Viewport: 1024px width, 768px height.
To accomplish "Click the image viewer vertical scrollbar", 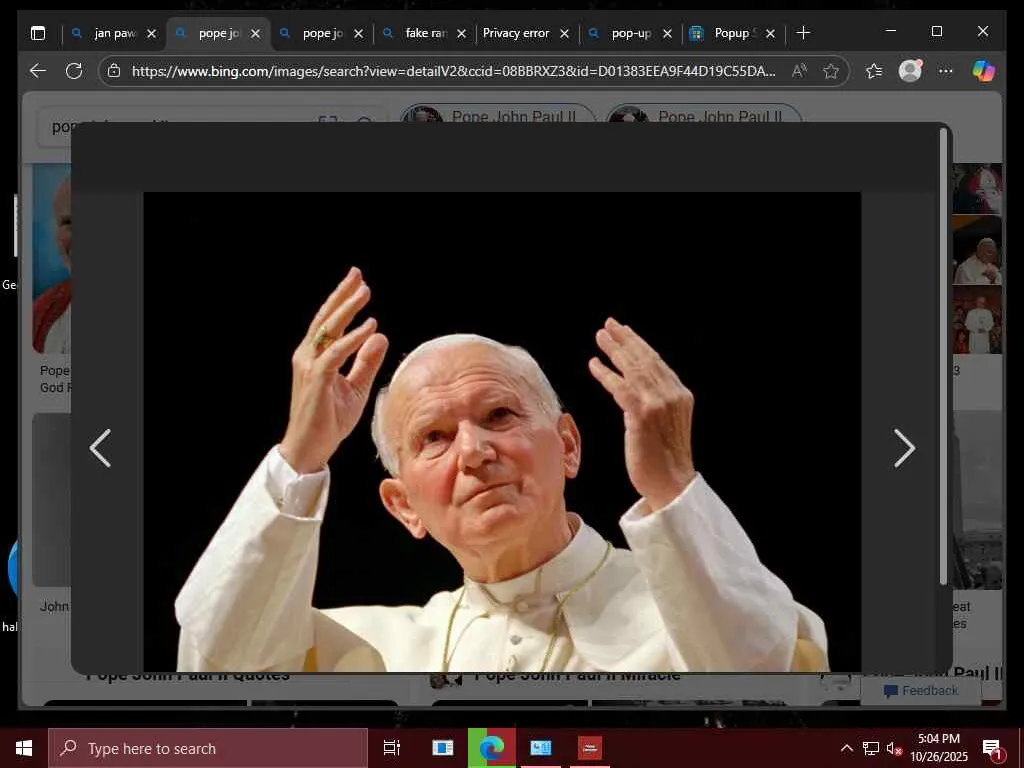I will coord(943,356).
